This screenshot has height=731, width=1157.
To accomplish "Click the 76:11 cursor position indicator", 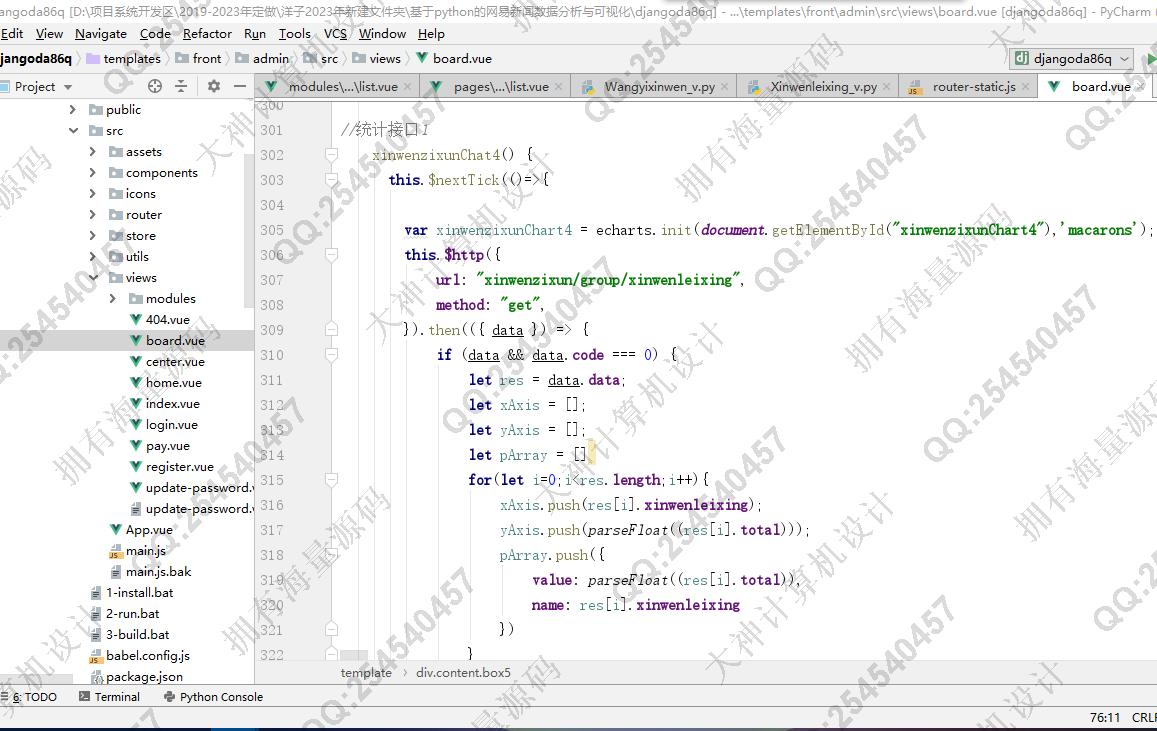I will click(x=1105, y=718).
